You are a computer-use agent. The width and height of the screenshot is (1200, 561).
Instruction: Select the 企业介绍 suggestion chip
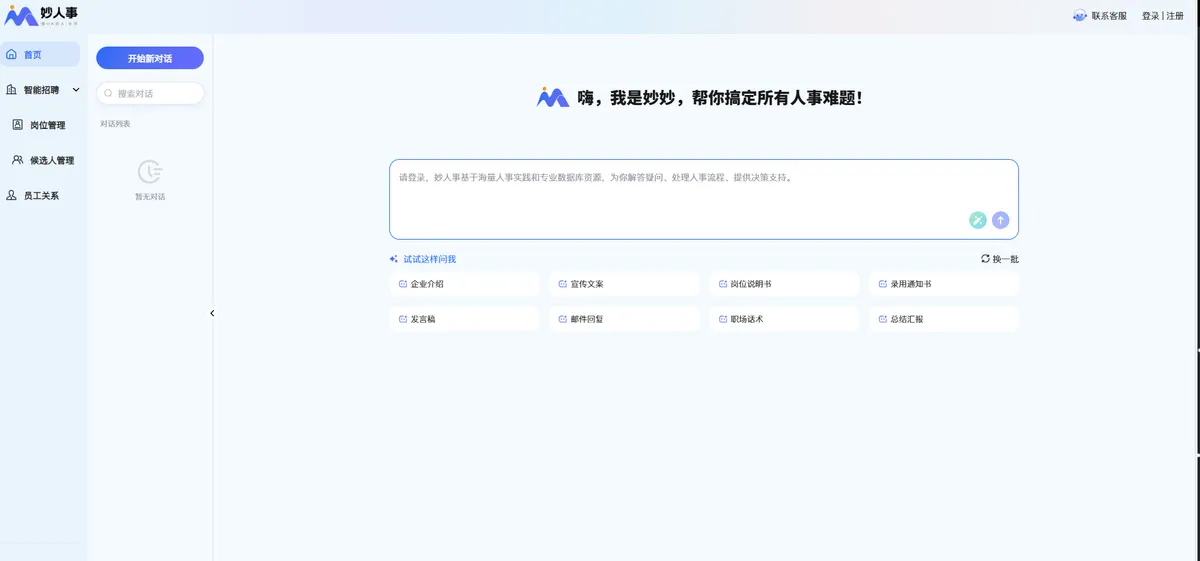click(x=463, y=284)
